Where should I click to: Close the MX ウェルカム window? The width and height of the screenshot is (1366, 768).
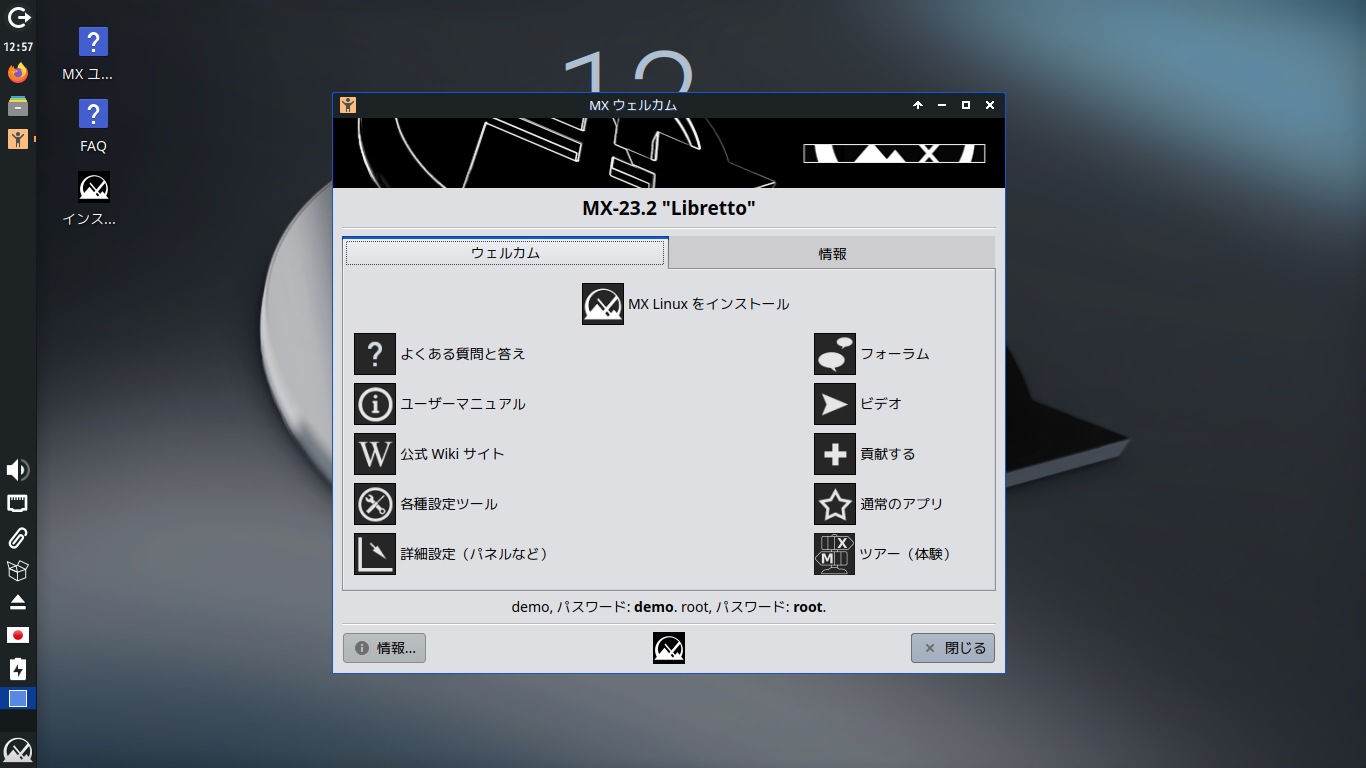(x=990, y=105)
